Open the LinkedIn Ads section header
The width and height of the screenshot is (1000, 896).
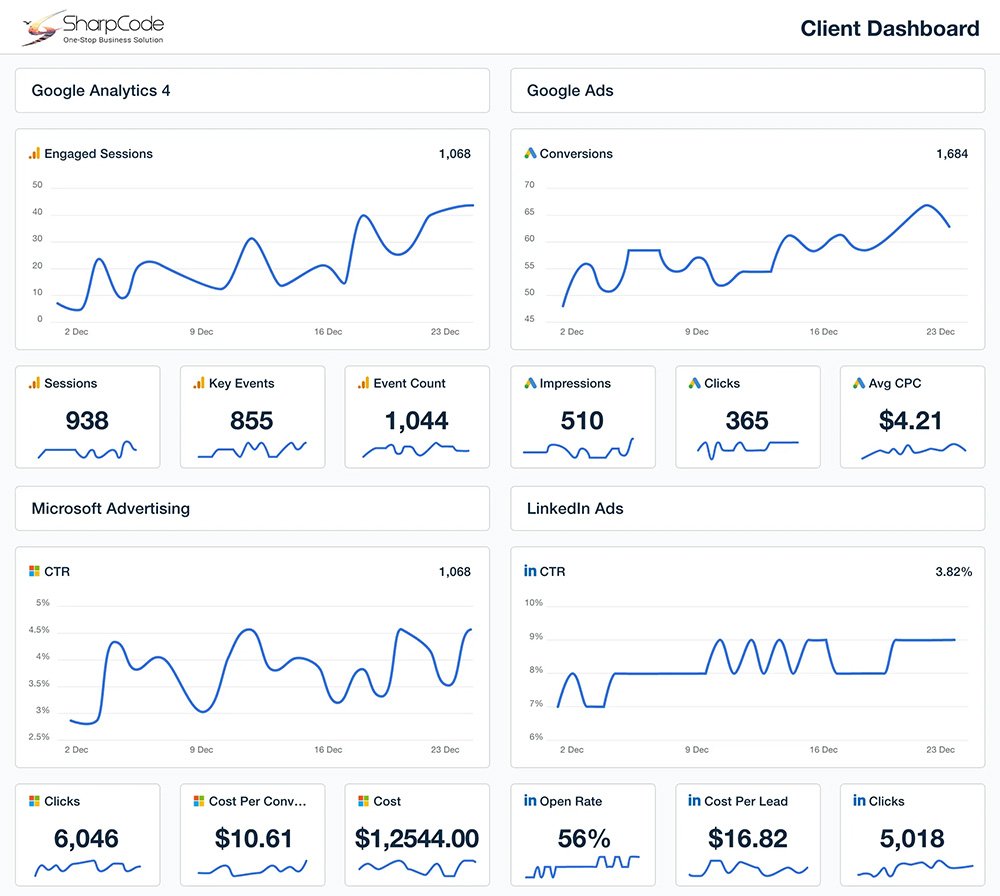[x=747, y=509]
